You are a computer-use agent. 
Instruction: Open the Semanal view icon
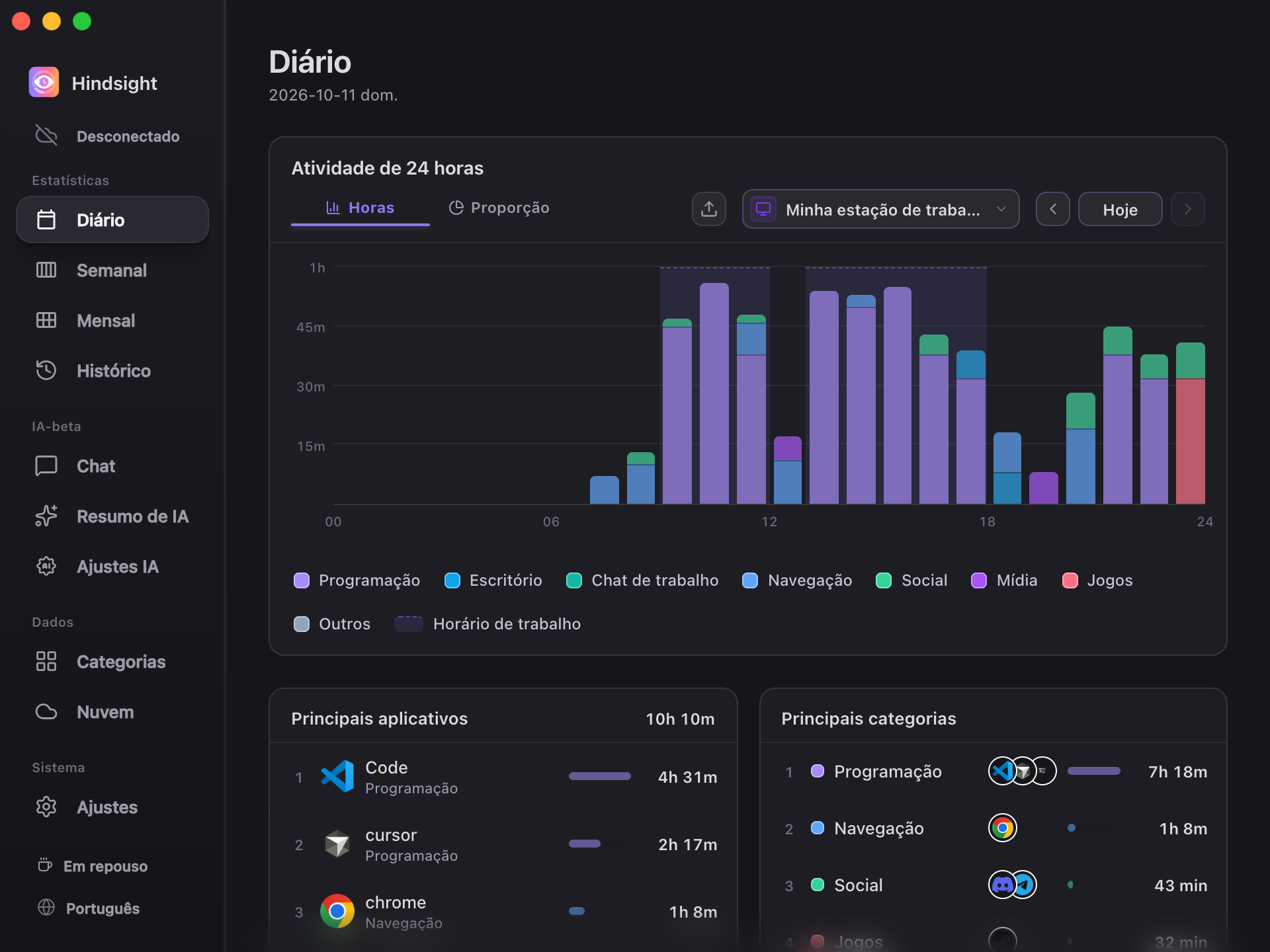click(46, 270)
